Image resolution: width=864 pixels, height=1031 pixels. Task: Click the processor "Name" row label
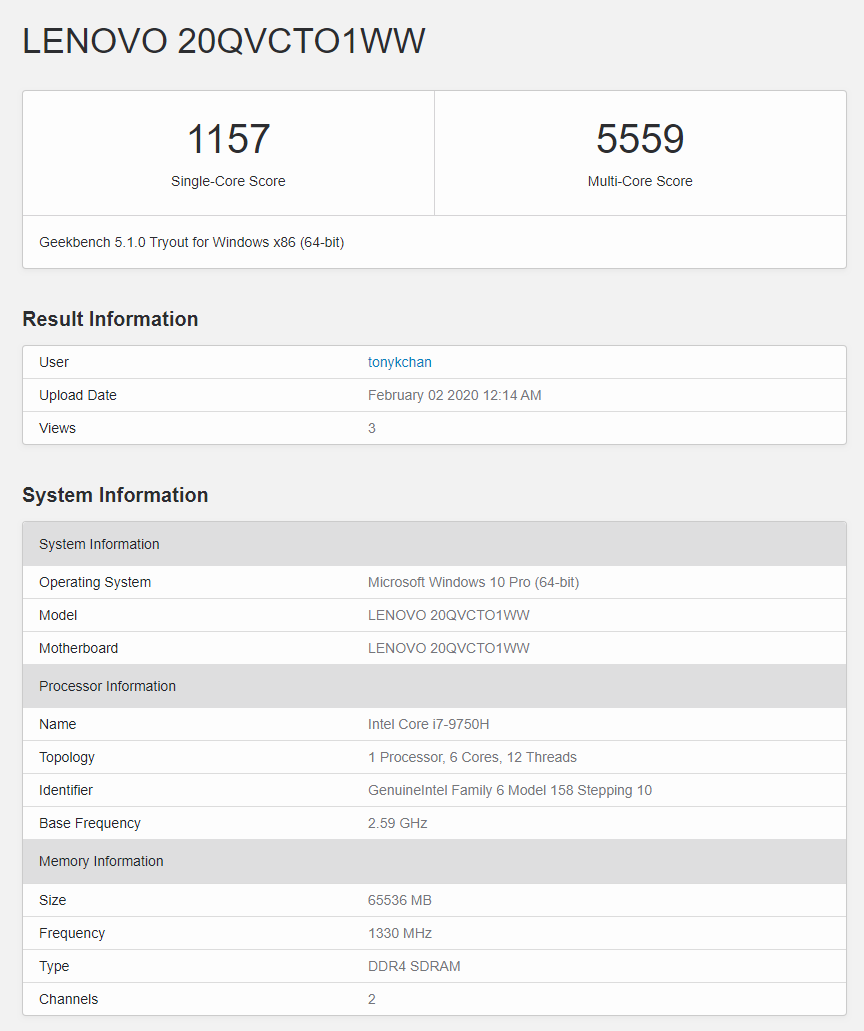pyautogui.click(x=57, y=724)
